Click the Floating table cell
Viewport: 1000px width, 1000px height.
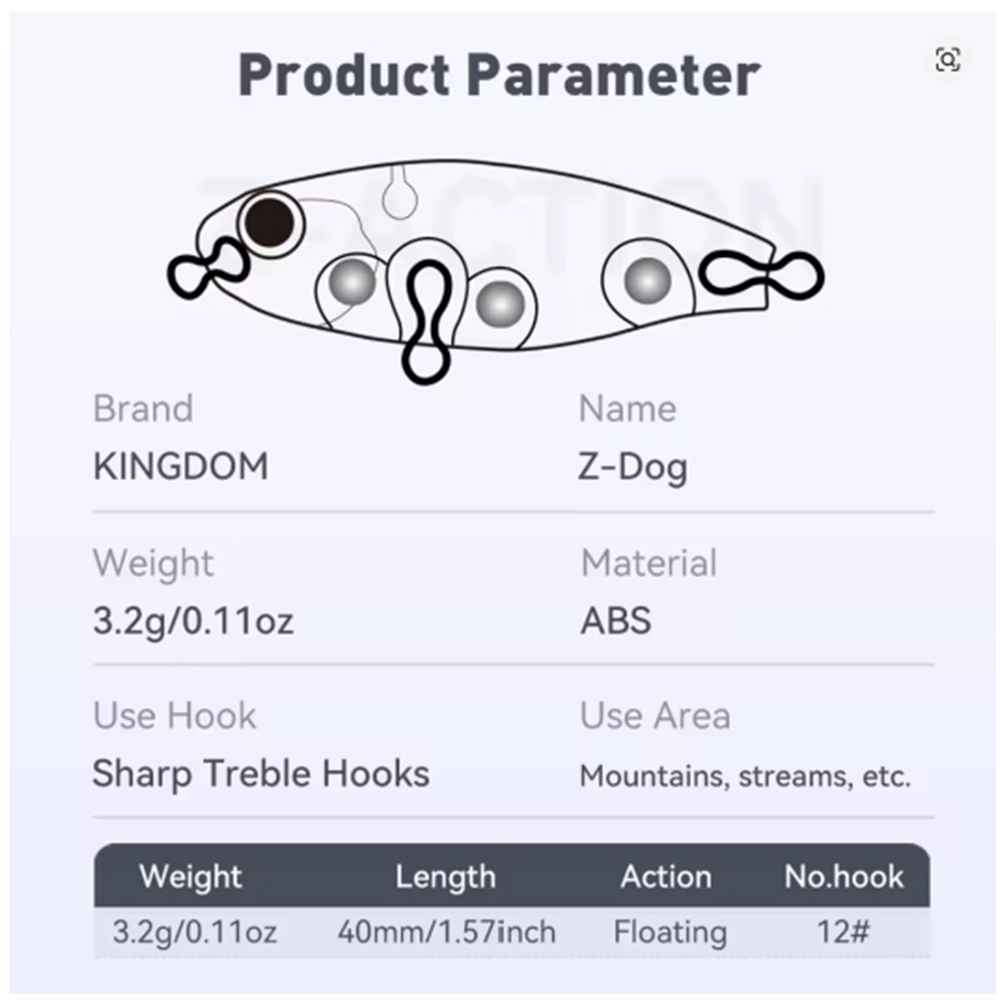tap(670, 933)
